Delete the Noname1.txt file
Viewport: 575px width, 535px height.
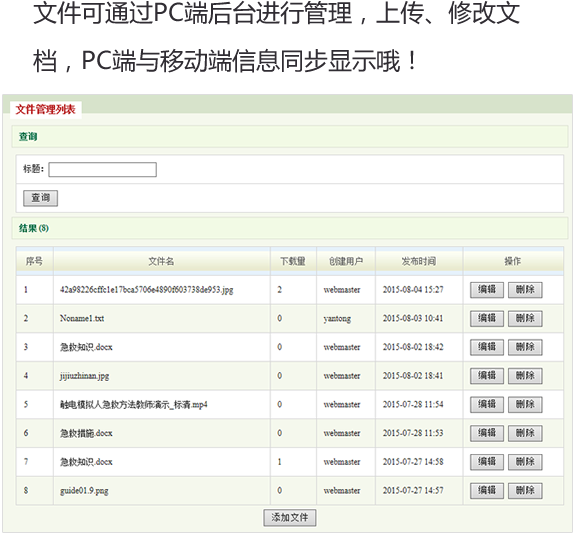525,318
